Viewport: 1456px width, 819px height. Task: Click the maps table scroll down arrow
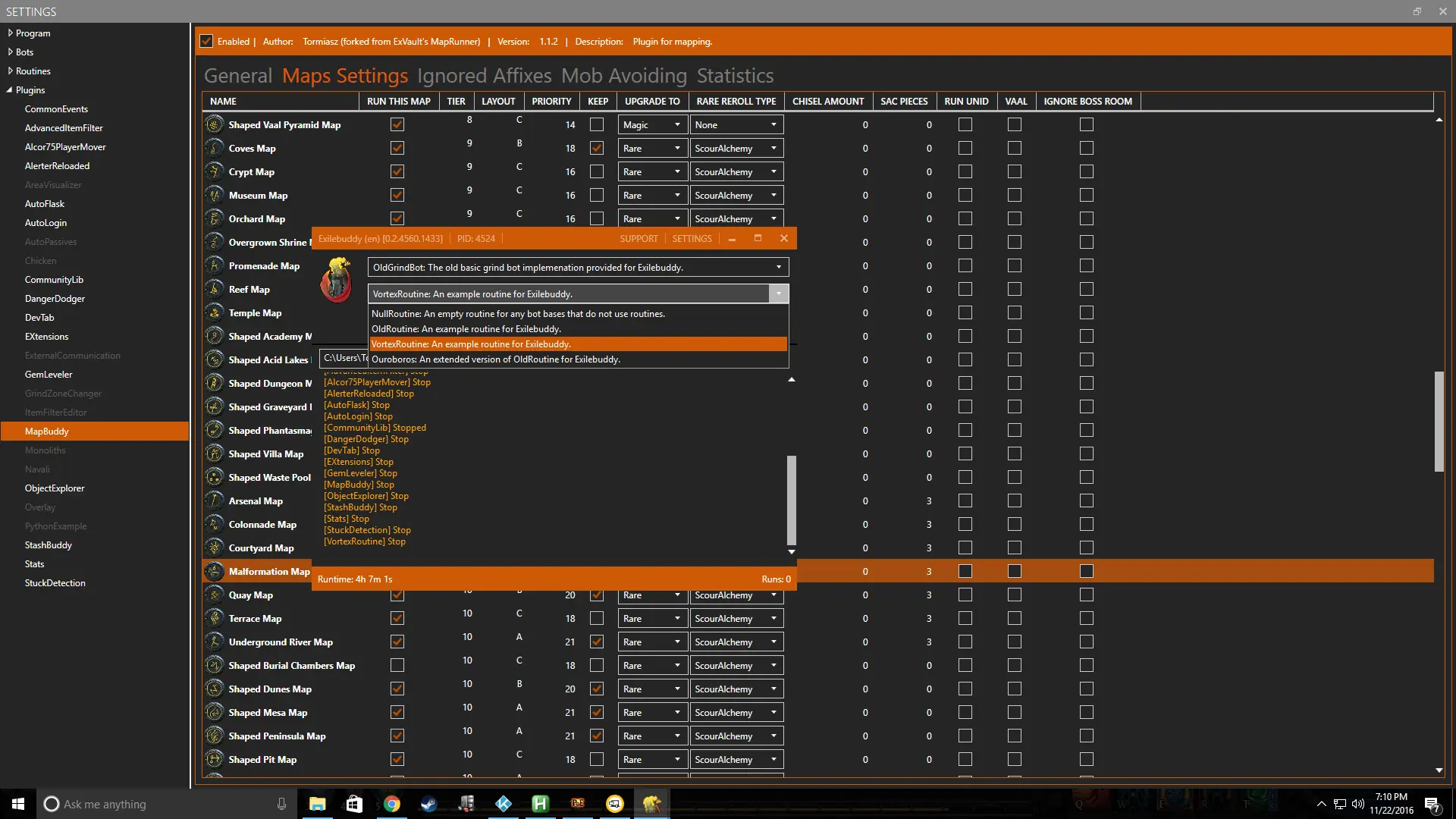pos(1439,770)
